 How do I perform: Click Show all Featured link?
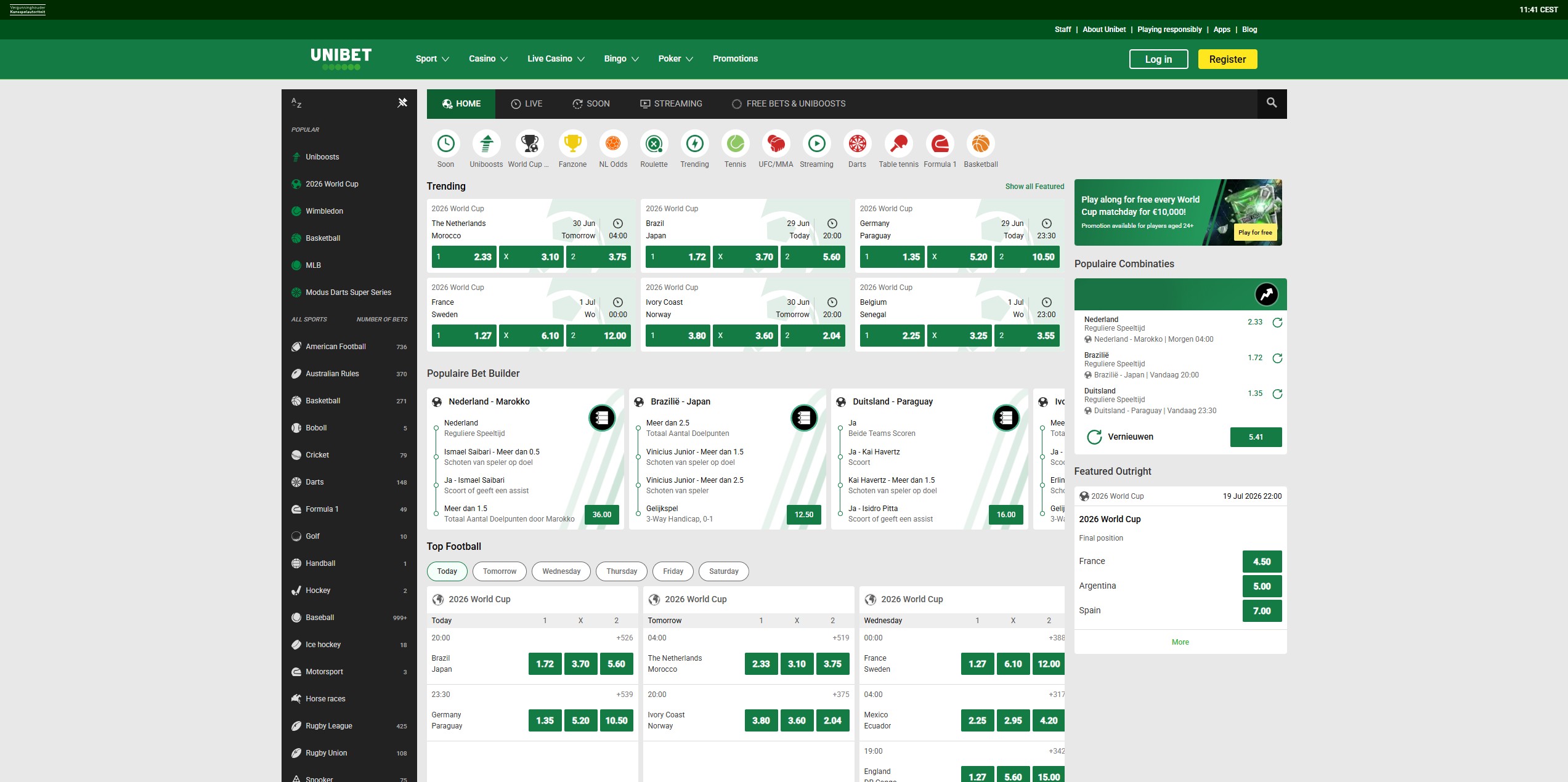pos(1034,187)
